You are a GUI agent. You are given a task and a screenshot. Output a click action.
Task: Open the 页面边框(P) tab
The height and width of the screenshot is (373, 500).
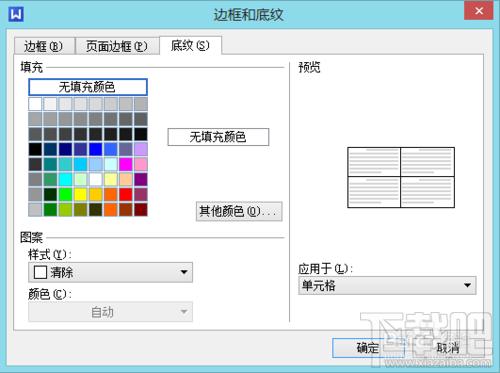point(117,46)
